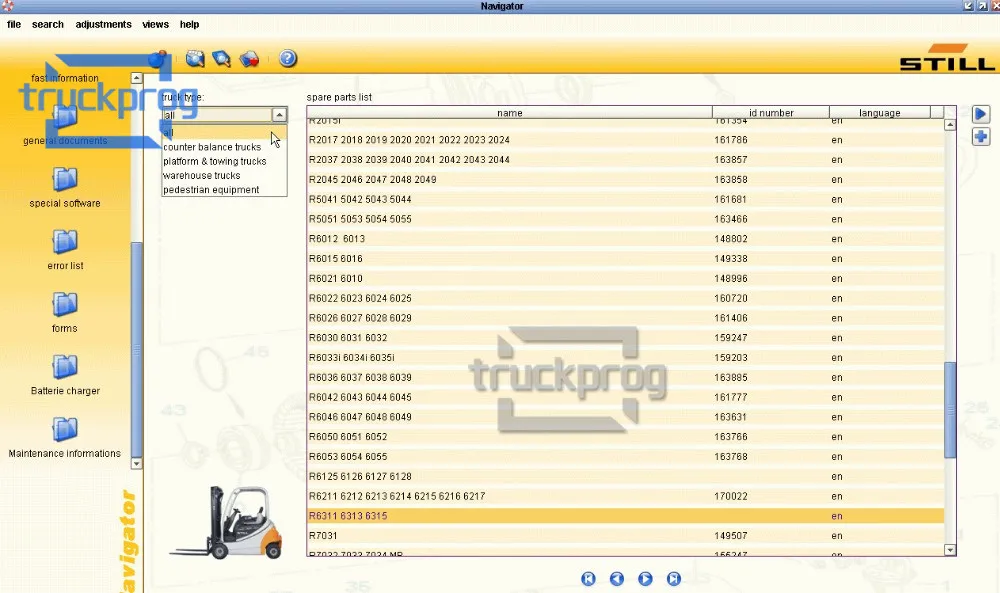Open the help menu

pyautogui.click(x=189, y=24)
